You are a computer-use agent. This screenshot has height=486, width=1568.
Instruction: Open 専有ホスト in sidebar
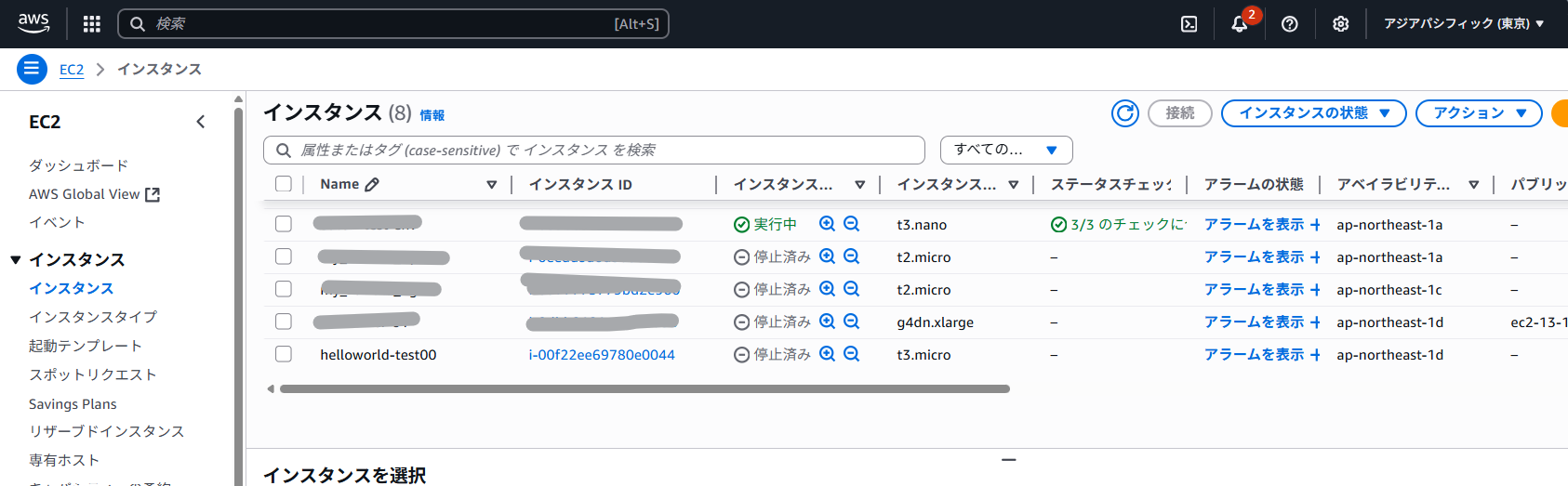coord(64,460)
